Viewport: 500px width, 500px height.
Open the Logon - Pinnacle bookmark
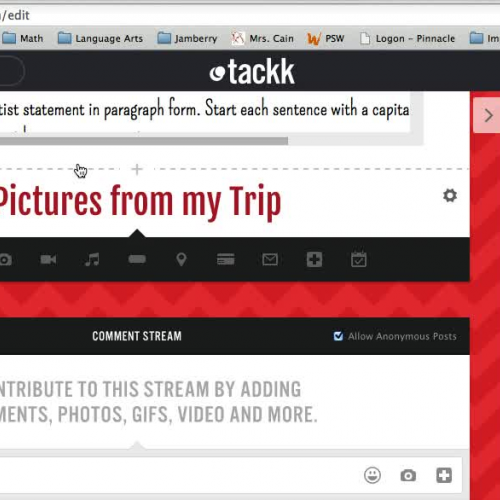point(407,38)
